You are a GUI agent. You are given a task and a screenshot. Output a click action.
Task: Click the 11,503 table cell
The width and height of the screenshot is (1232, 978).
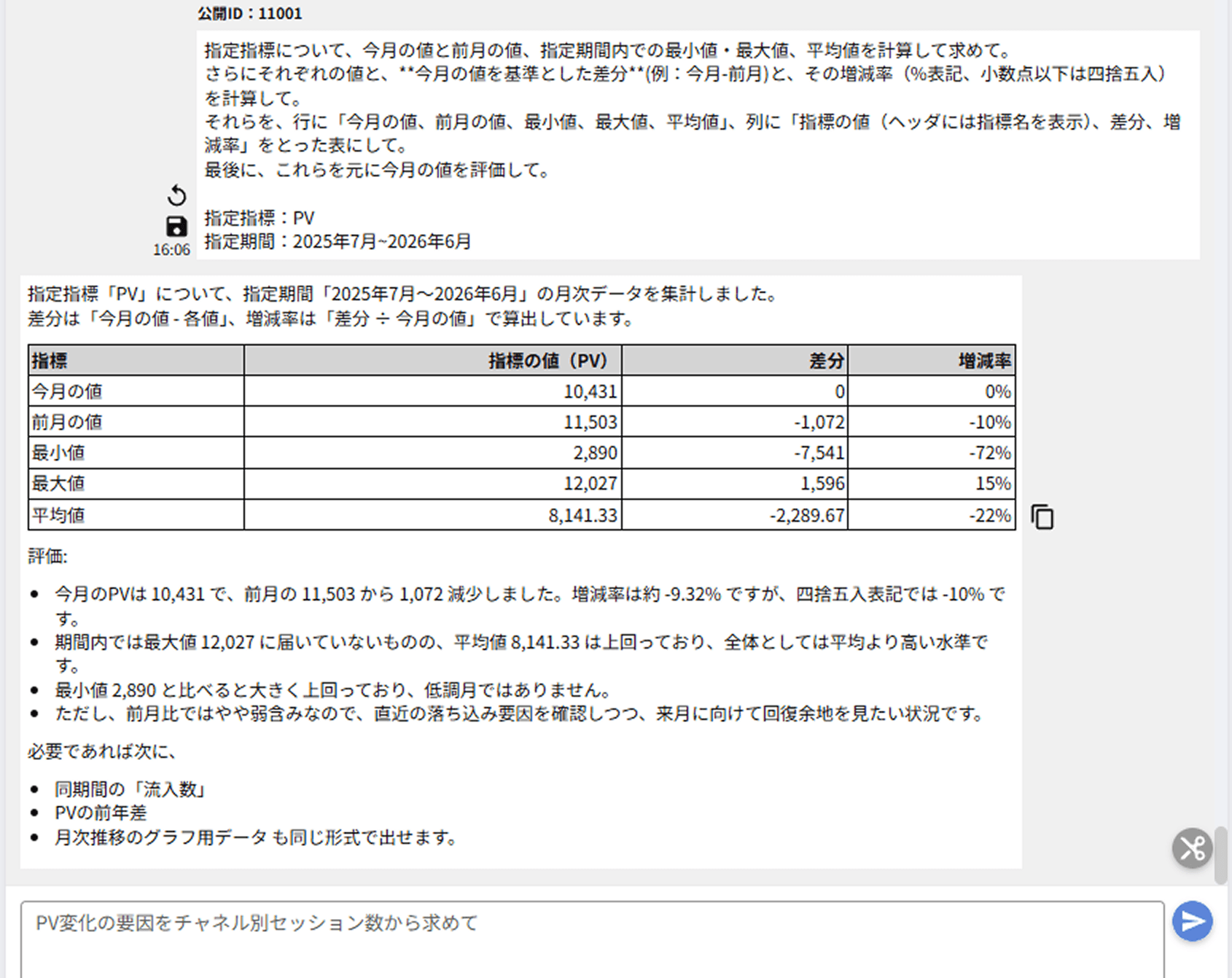(x=433, y=422)
